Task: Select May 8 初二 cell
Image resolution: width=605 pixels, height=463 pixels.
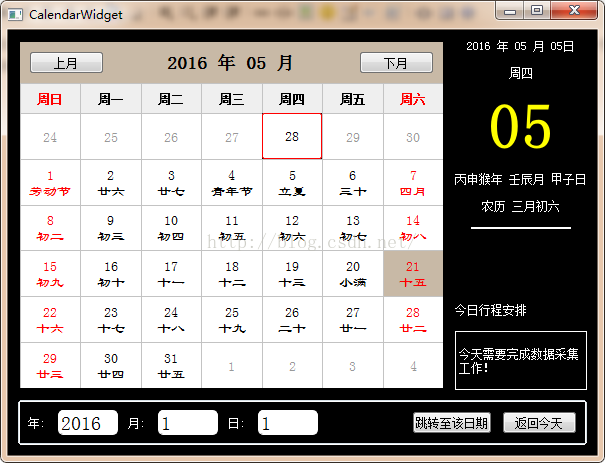Action: [x=50, y=228]
